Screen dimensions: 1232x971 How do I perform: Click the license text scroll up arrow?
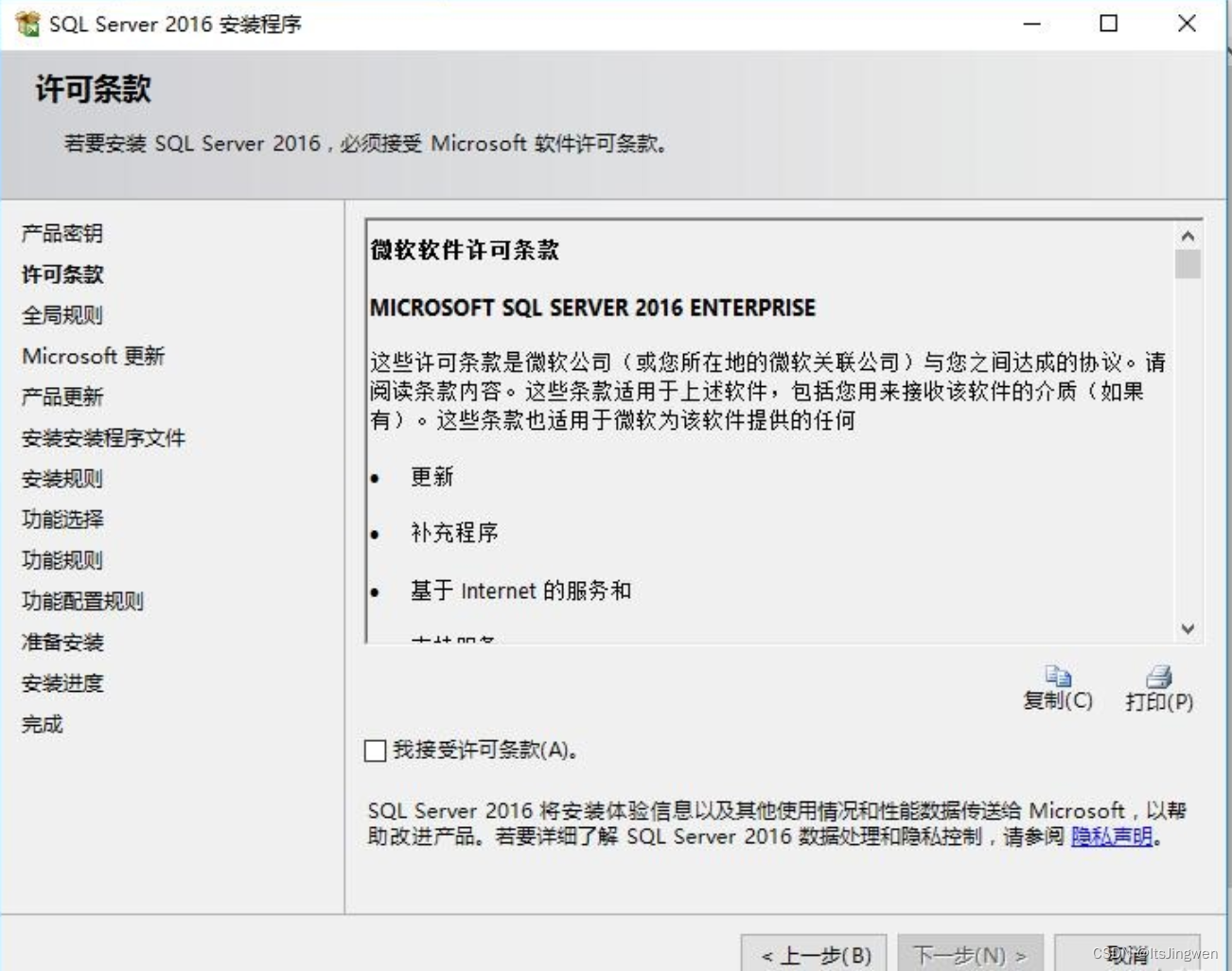point(1188,236)
